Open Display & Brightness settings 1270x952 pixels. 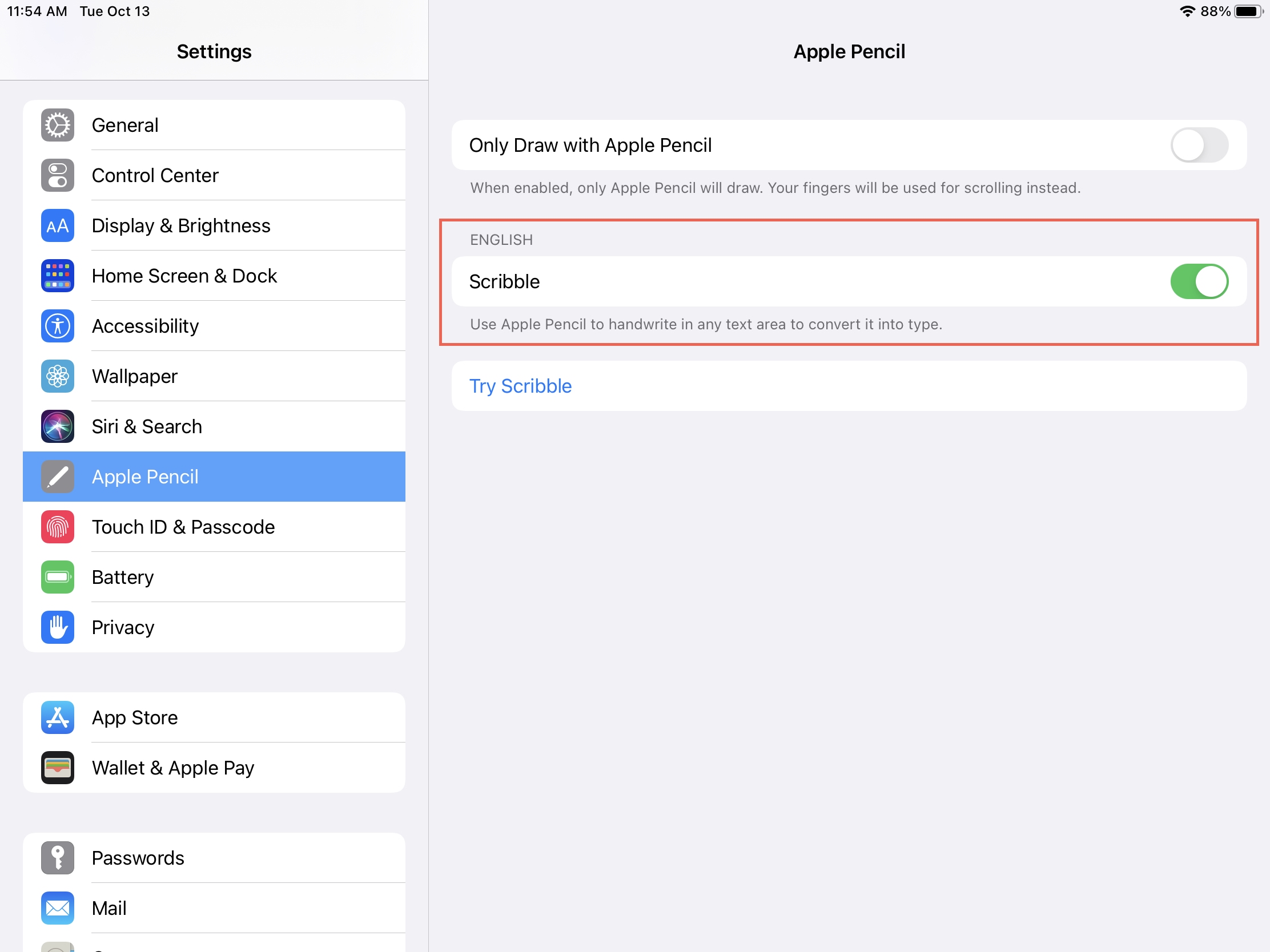point(214,225)
